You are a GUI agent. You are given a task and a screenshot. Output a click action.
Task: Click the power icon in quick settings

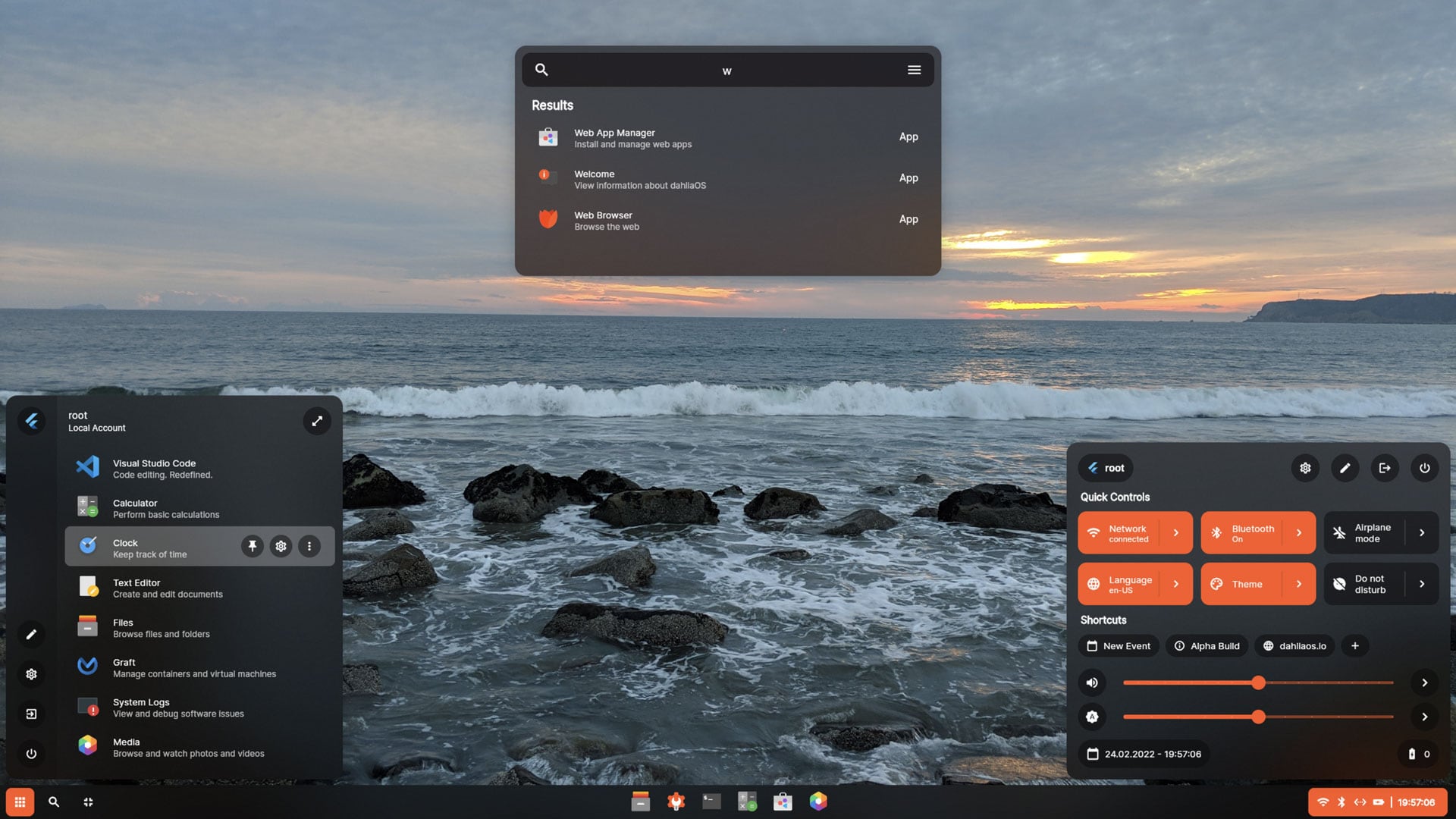pos(1424,468)
